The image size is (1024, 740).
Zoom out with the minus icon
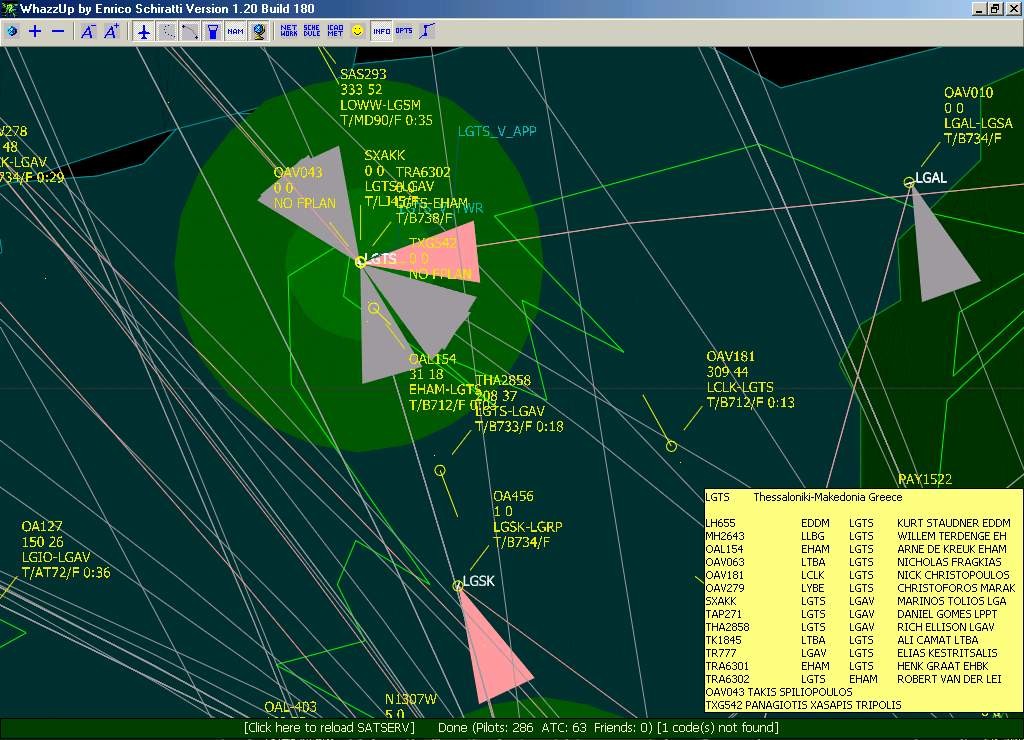click(58, 31)
